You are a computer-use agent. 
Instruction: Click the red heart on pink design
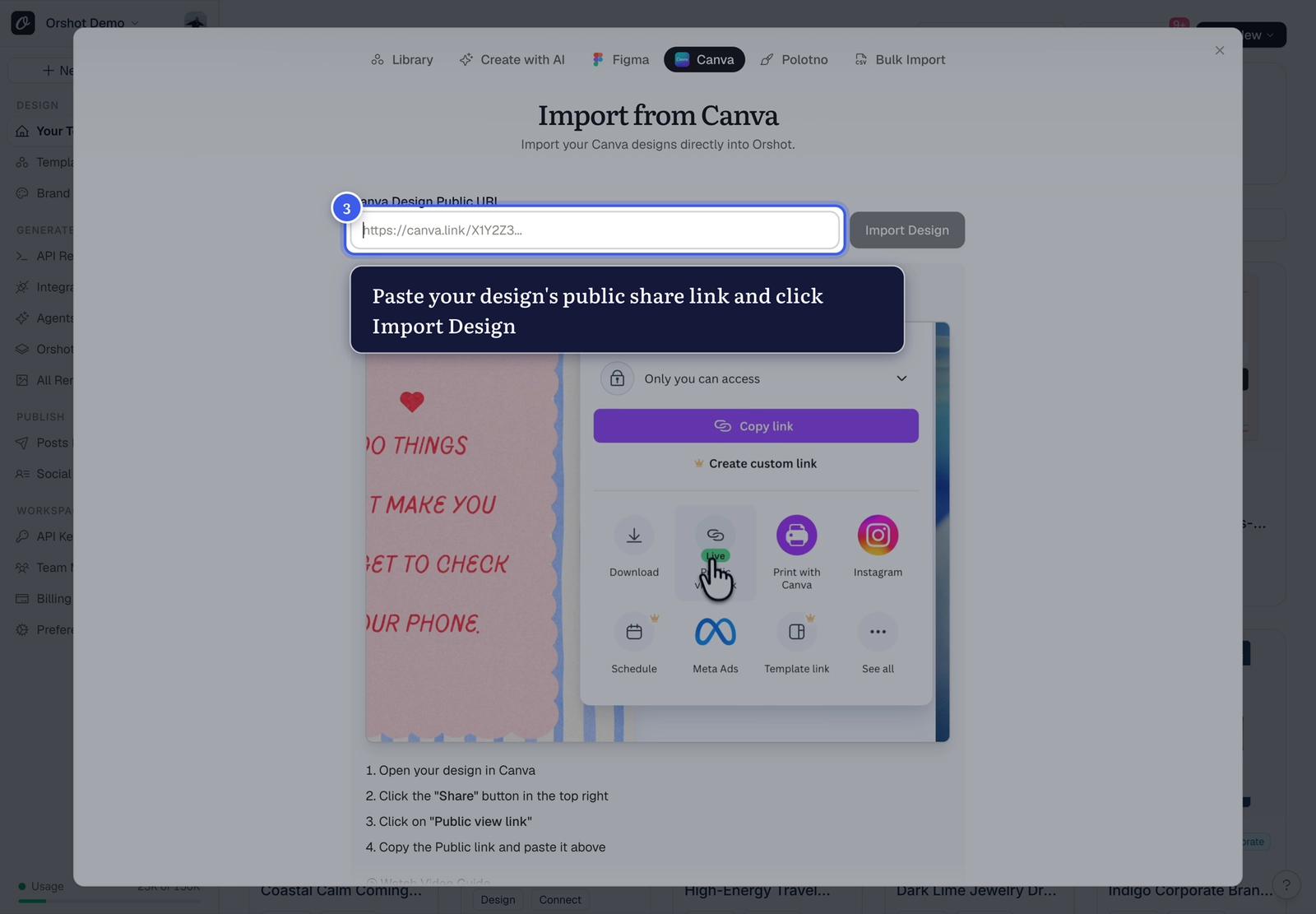(412, 401)
